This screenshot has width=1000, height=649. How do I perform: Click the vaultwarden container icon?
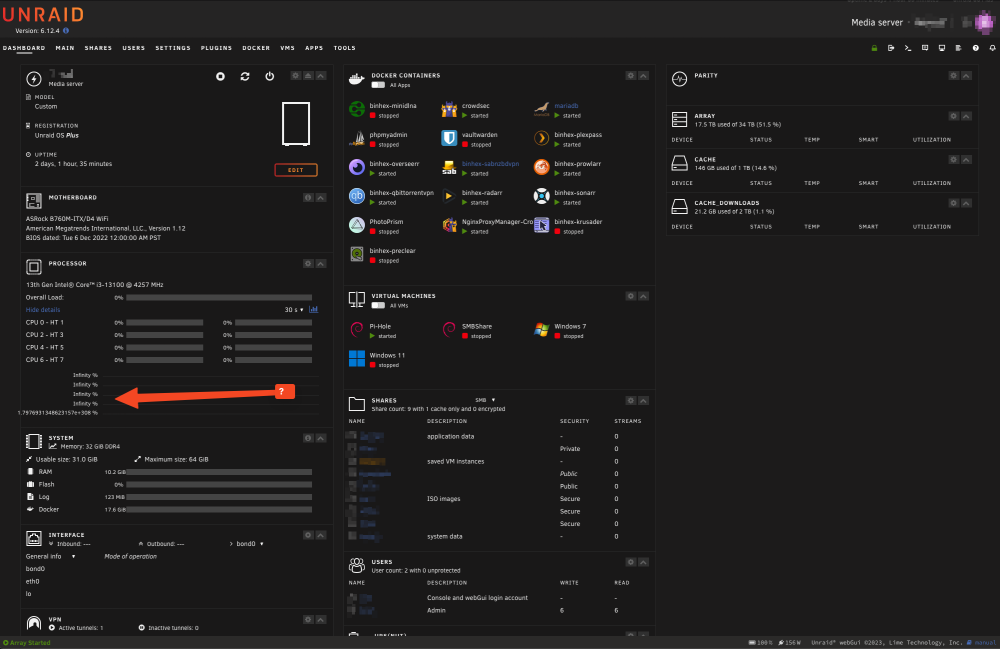click(450, 138)
